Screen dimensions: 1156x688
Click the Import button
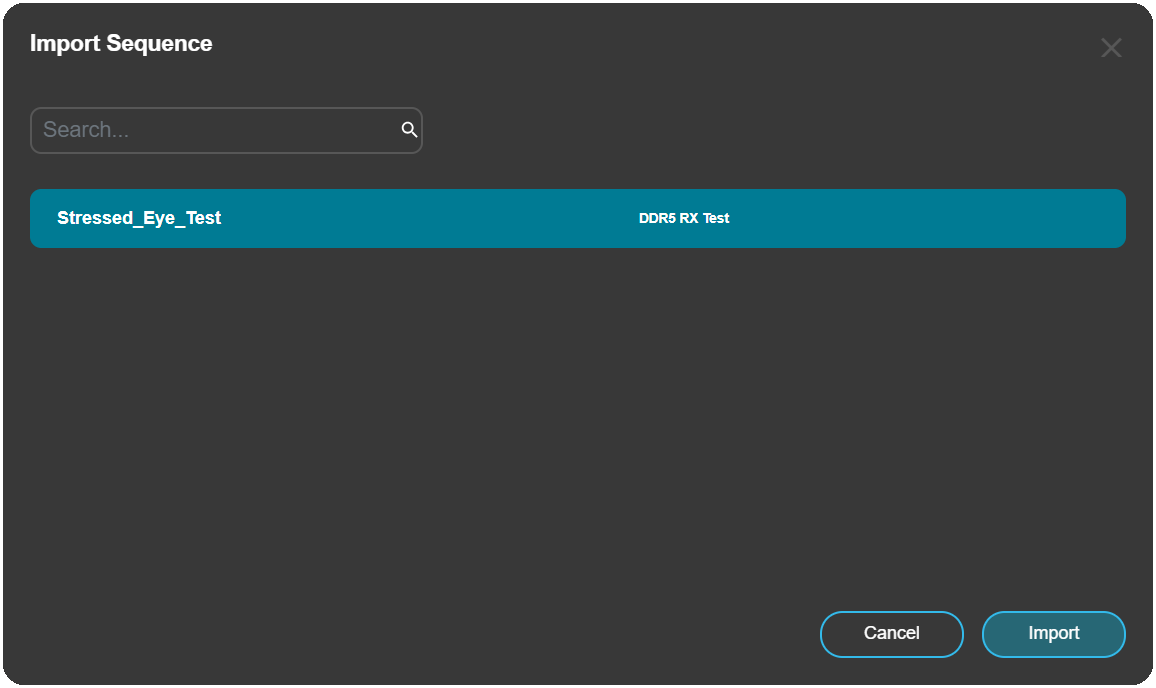pos(1053,634)
